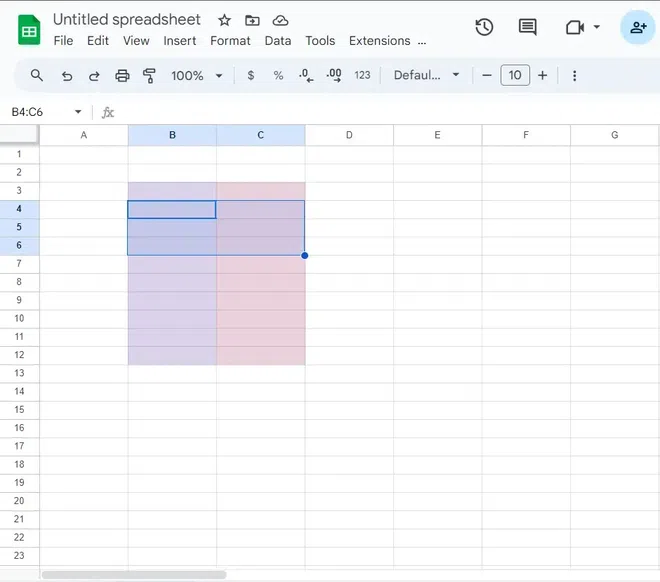660x582 pixels.
Task: Click the Share add-person button
Action: pyautogui.click(x=638, y=28)
